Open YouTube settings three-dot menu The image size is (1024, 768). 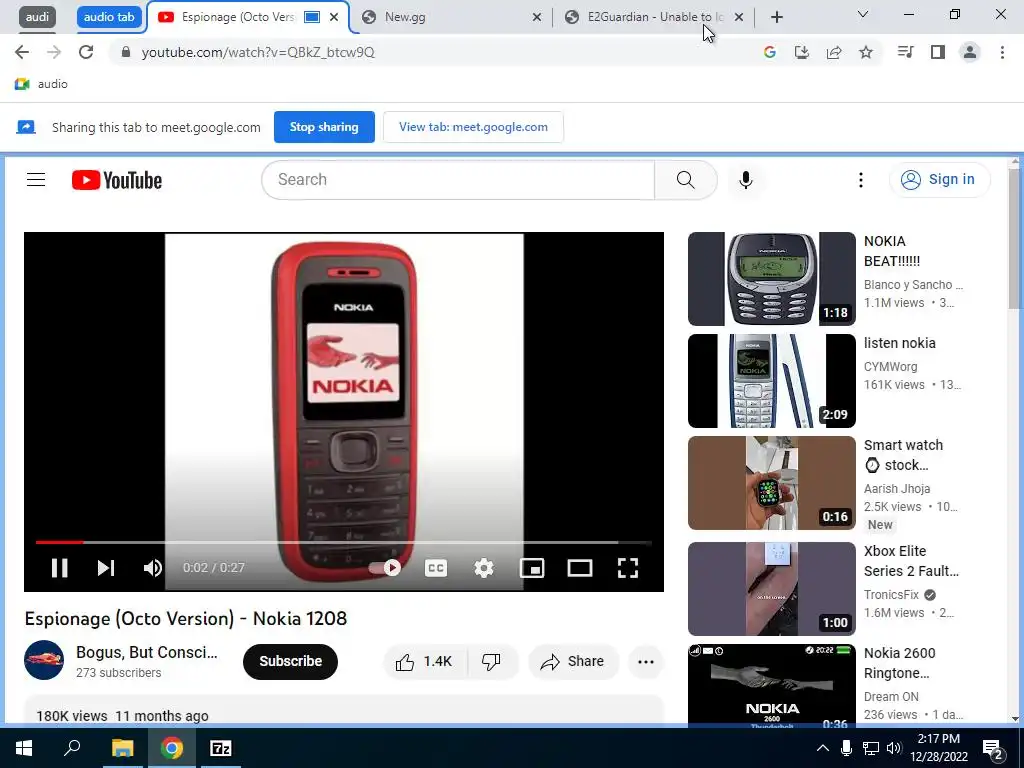[x=861, y=180]
